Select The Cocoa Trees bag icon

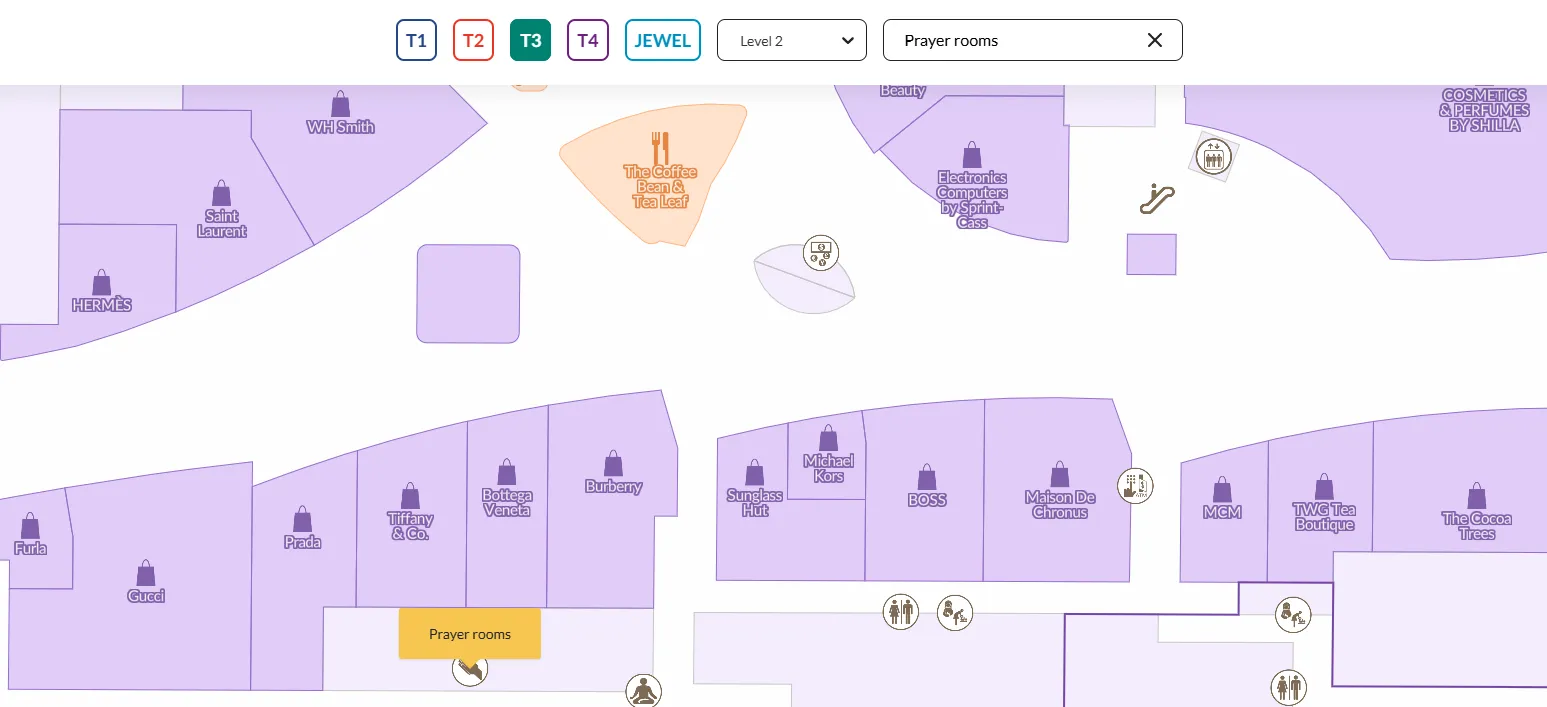click(1477, 496)
